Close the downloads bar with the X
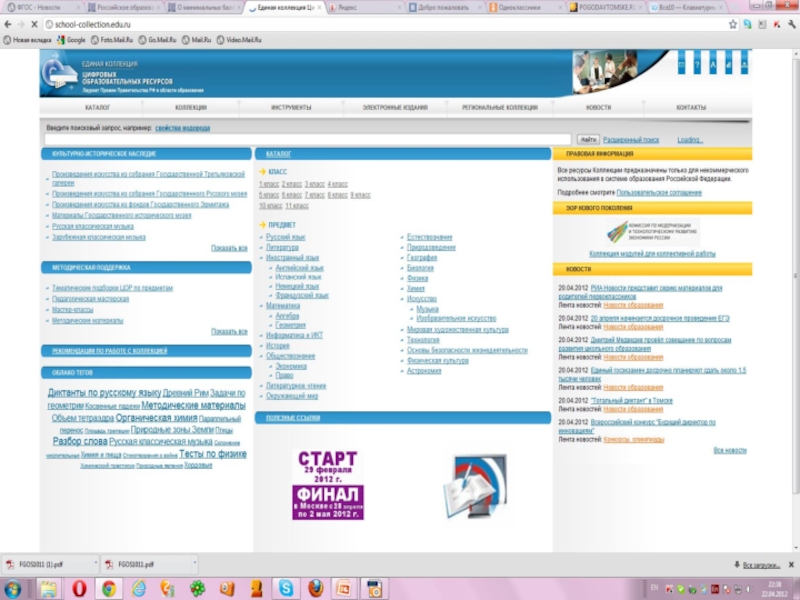 pos(791,564)
